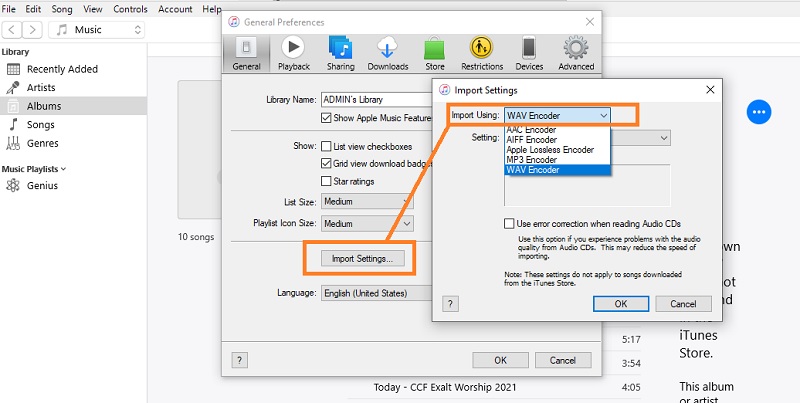
Task: Open the View menu
Action: coord(92,9)
